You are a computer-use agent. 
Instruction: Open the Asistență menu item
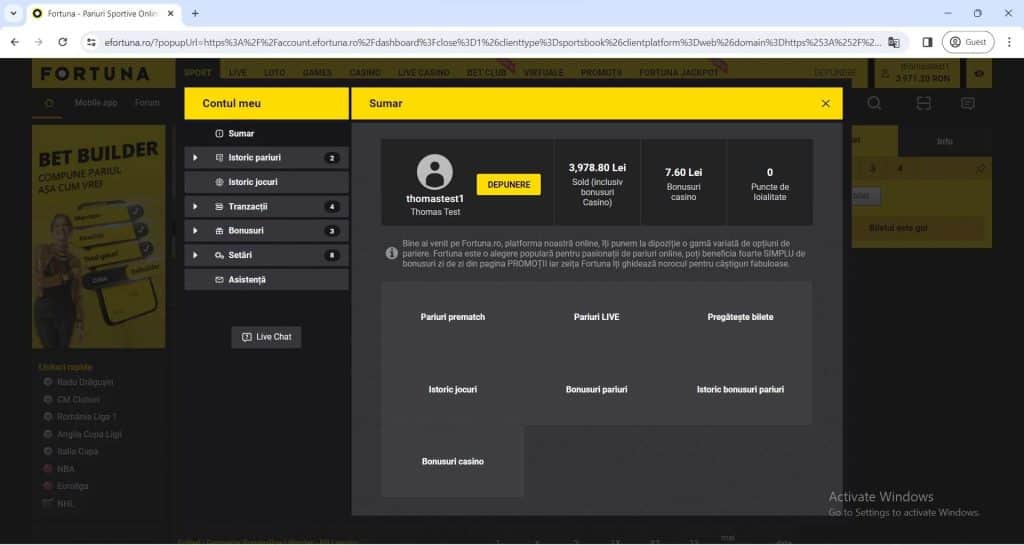coord(266,279)
